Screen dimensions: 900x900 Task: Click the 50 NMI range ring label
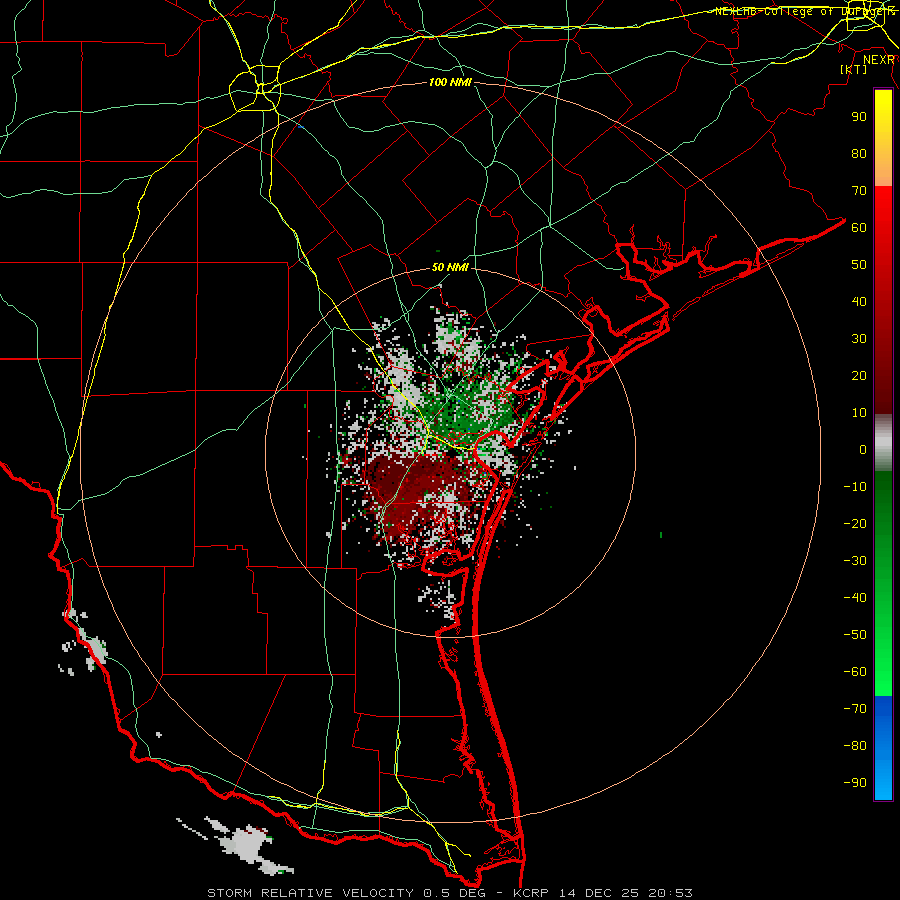450,267
